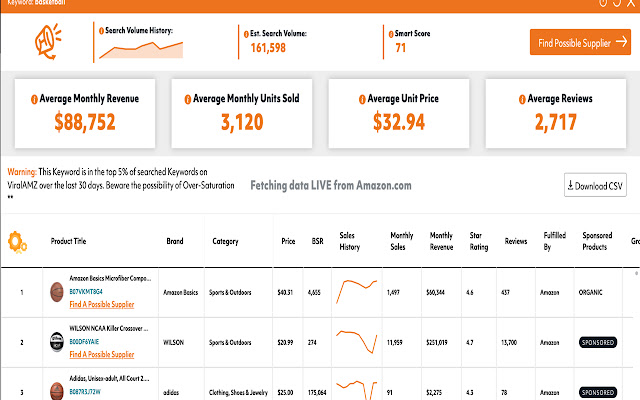Sort by the Monthly Revenue column header
The image size is (640, 400).
(441, 241)
